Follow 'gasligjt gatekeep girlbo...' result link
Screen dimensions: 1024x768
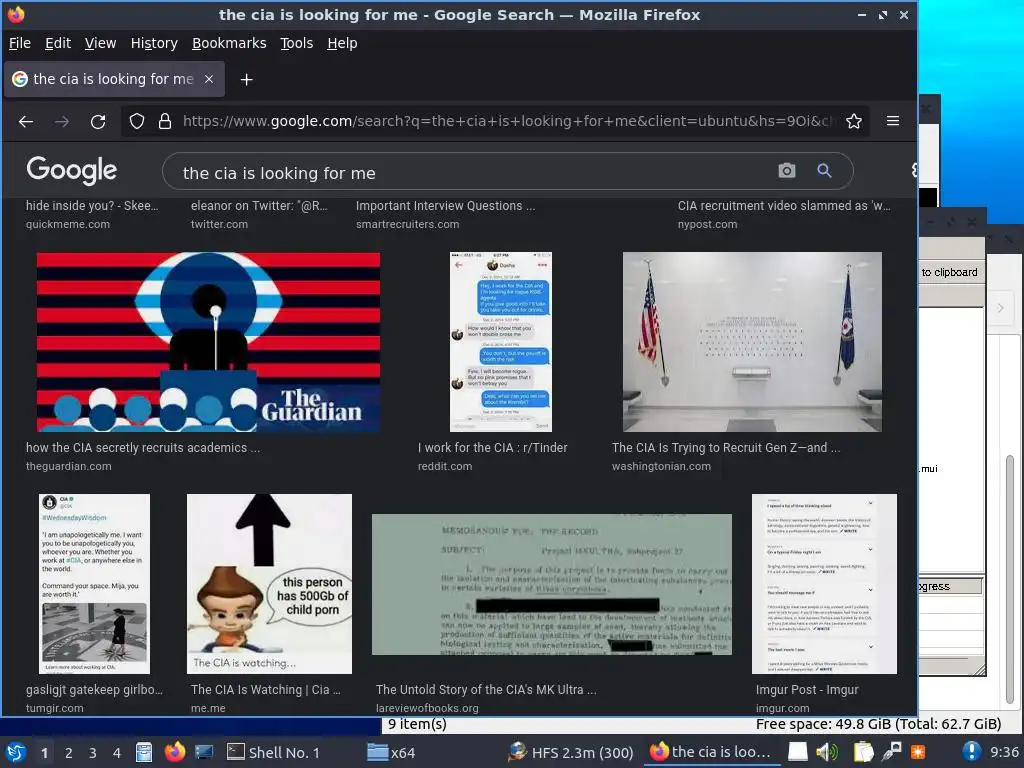(x=95, y=689)
